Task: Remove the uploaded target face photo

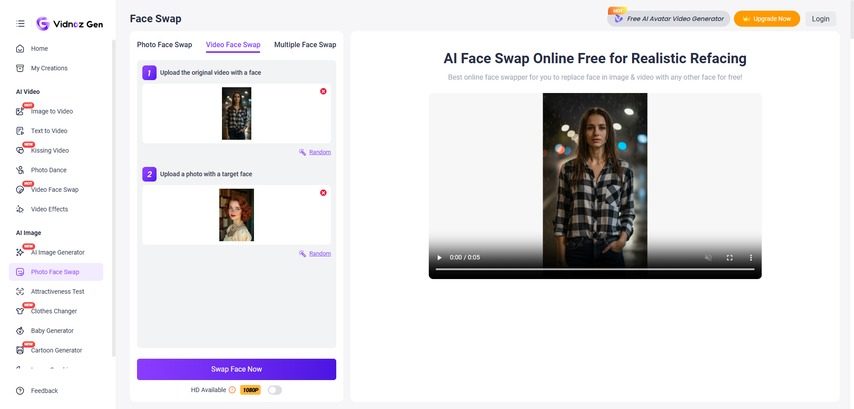Action: coord(323,193)
